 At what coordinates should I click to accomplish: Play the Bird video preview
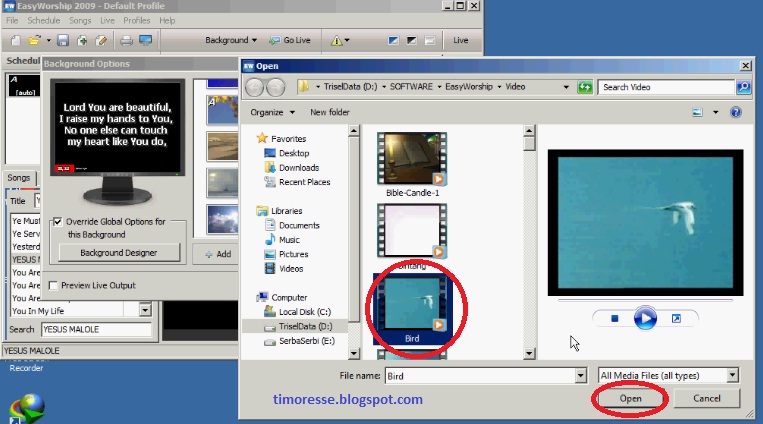[x=645, y=319]
